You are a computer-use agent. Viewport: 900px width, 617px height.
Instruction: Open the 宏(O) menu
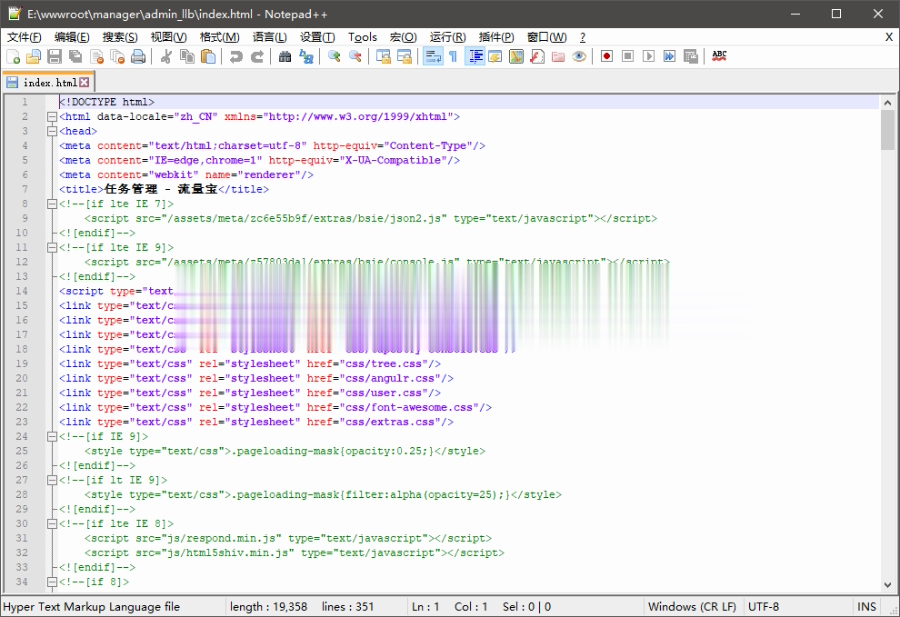(403, 37)
